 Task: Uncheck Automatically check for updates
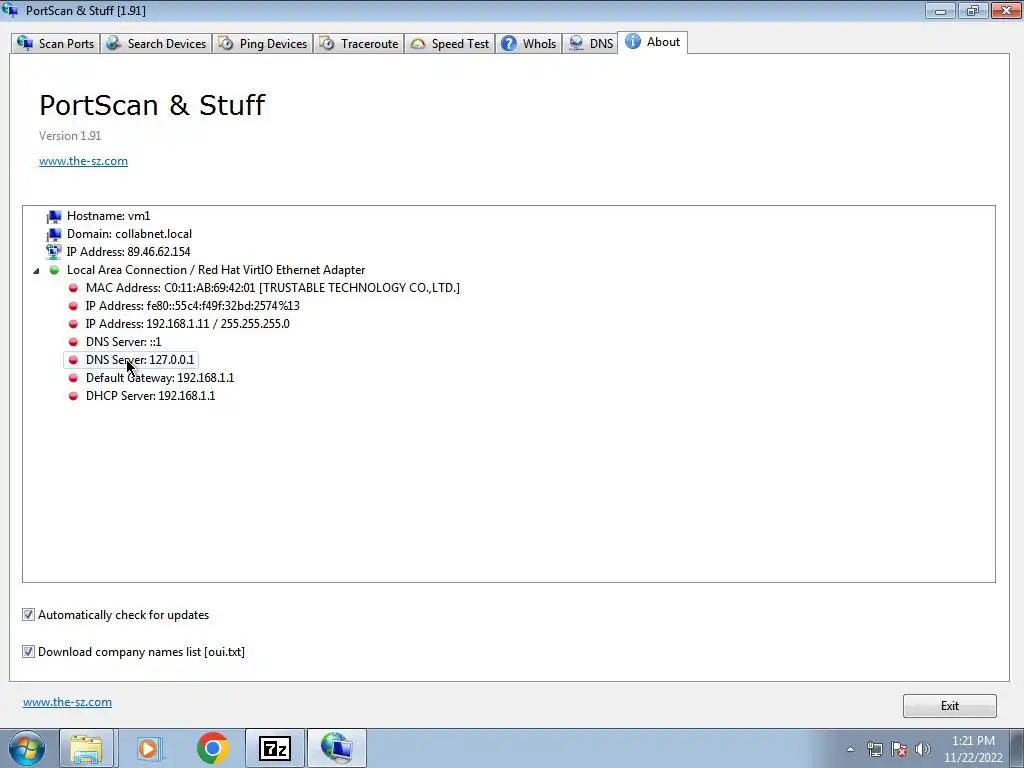pyautogui.click(x=28, y=615)
